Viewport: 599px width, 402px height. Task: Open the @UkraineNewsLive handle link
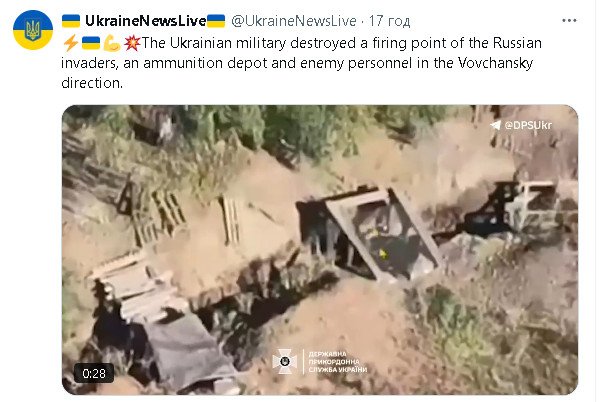click(294, 21)
